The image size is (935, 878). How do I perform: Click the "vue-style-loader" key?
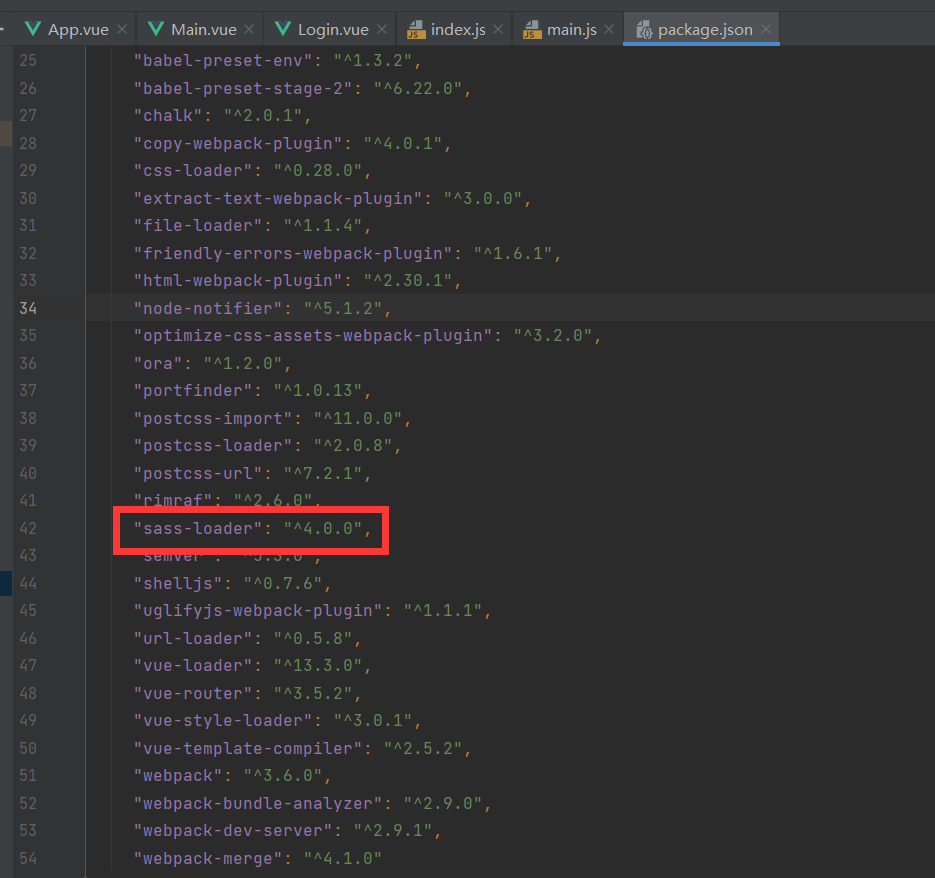[223, 721]
